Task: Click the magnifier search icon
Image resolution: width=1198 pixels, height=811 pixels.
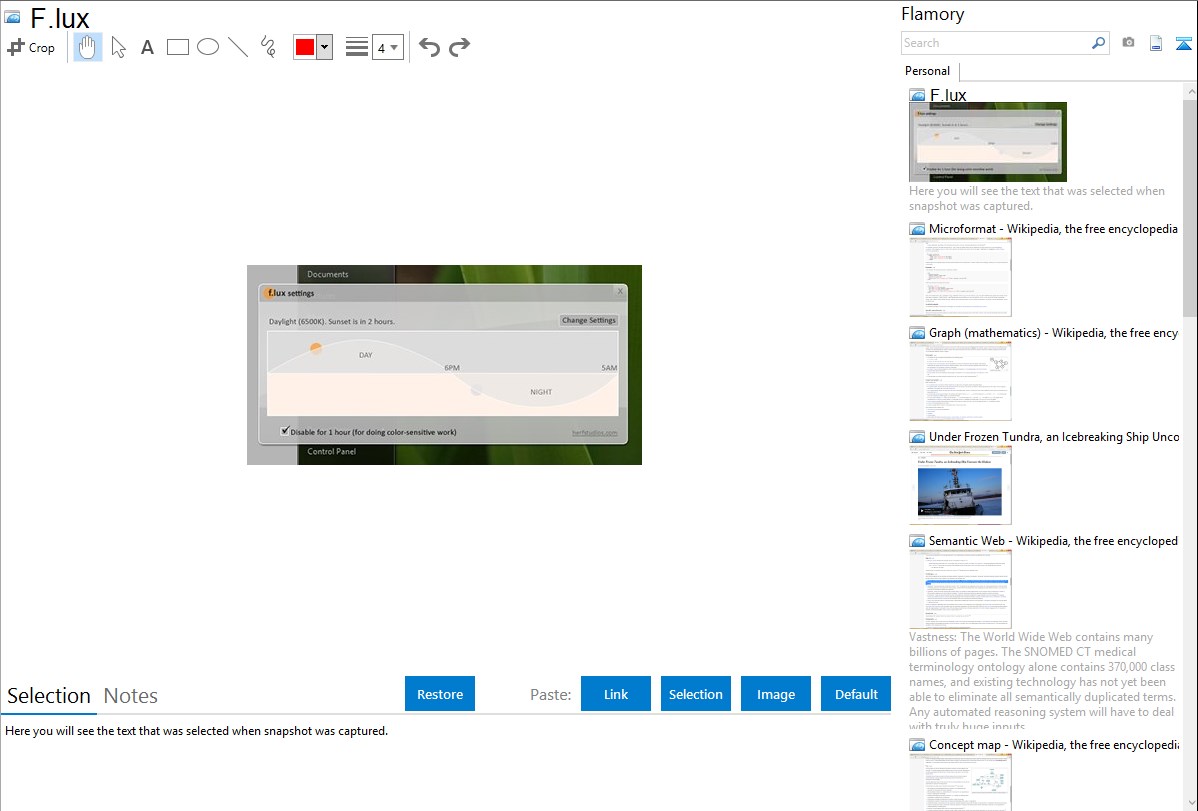Action: (x=1099, y=43)
